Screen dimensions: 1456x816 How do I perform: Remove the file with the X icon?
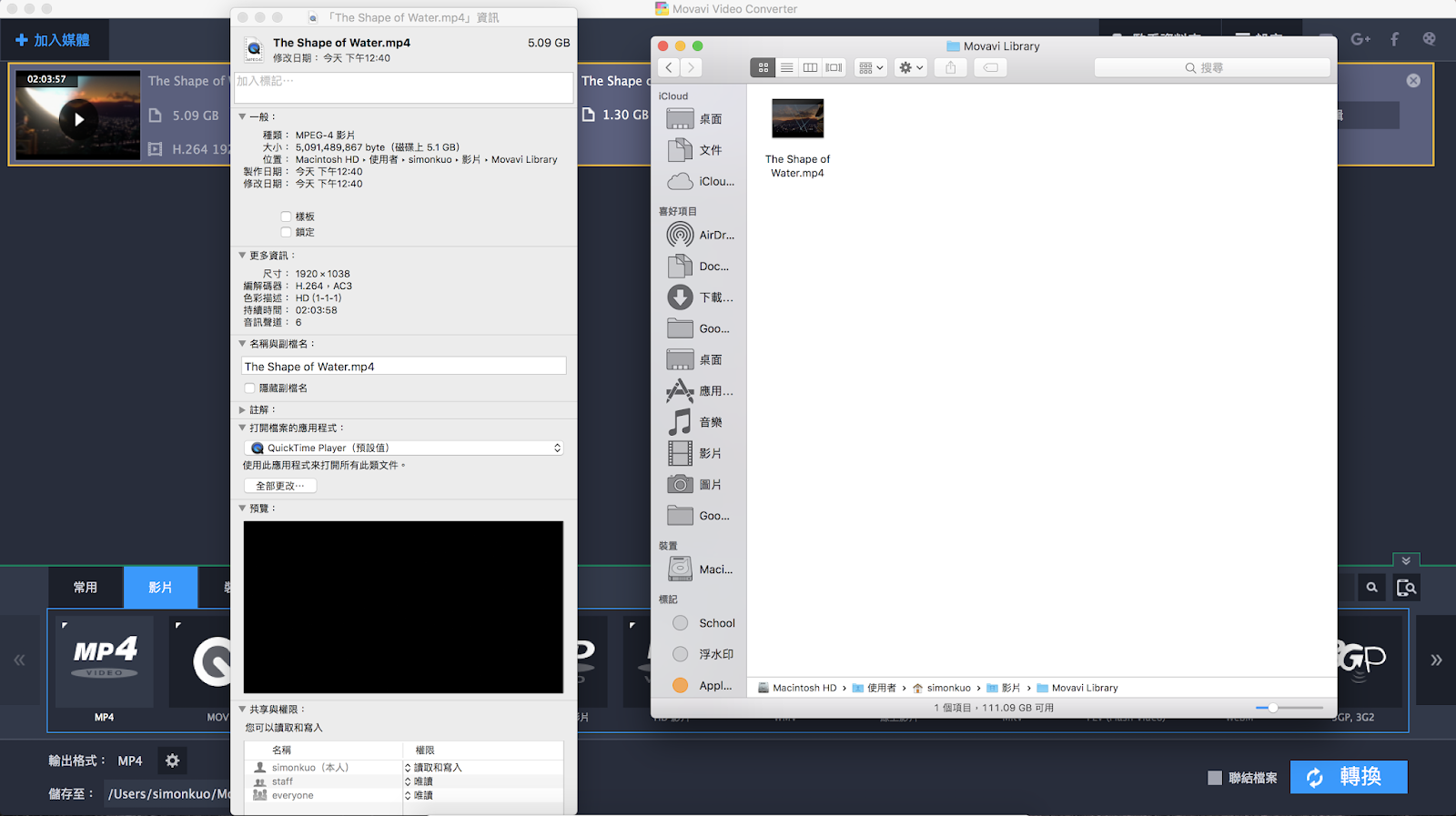point(1413,80)
